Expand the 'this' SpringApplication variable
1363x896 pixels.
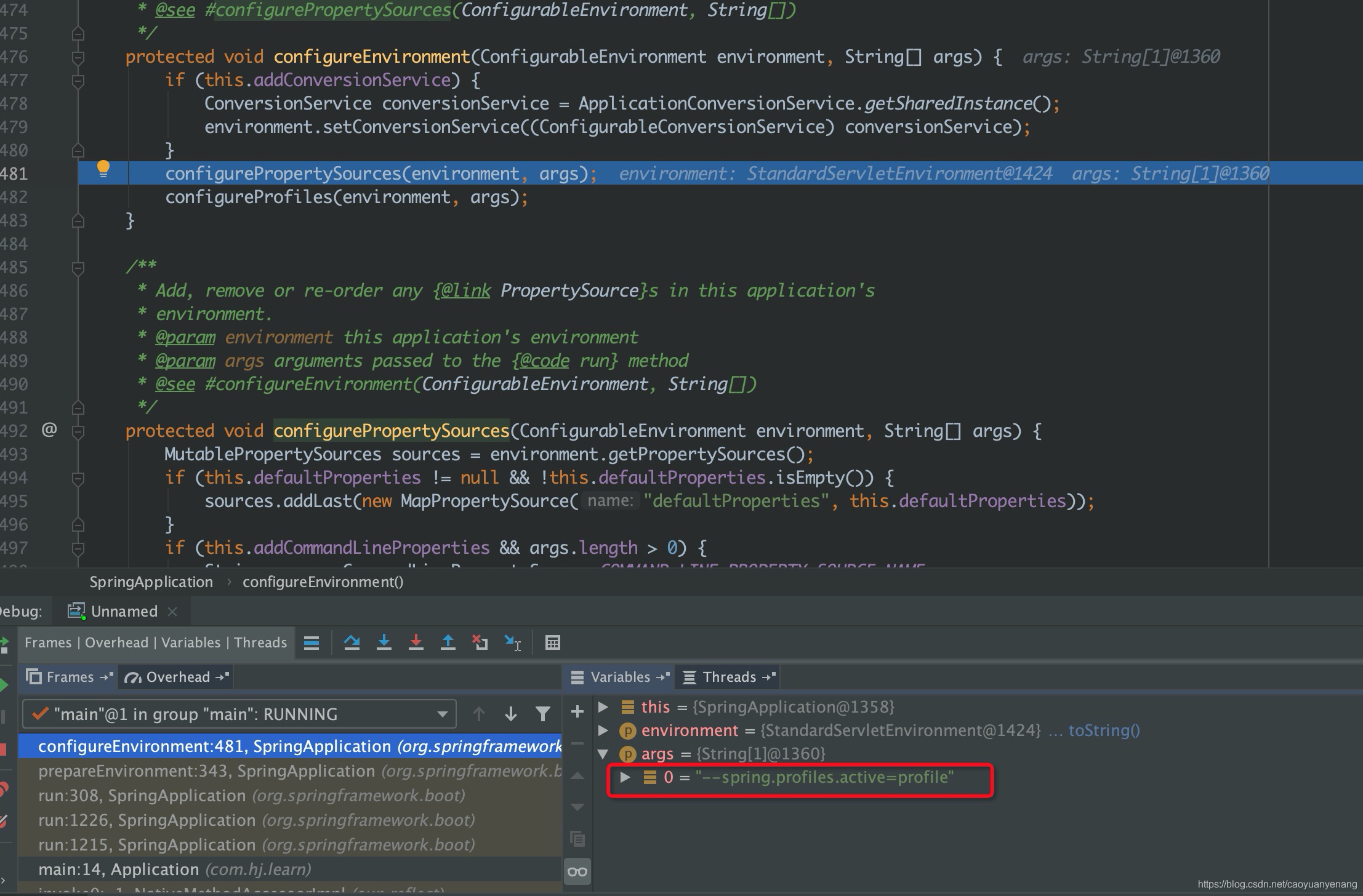point(603,707)
